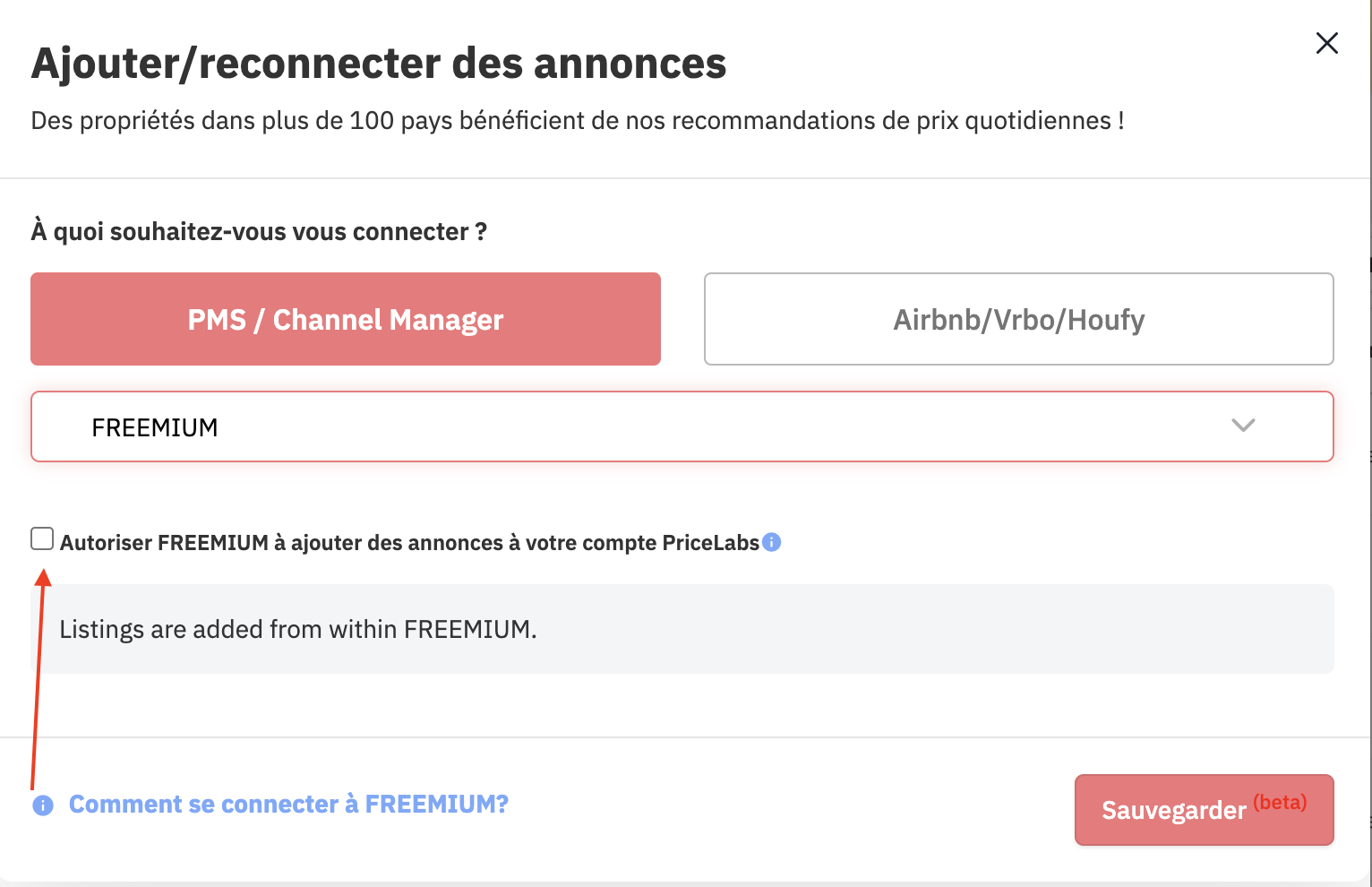Viewport: 1372px width, 887px height.
Task: Click the Ajouter/reconnecter des annonces heading
Action: click(379, 64)
